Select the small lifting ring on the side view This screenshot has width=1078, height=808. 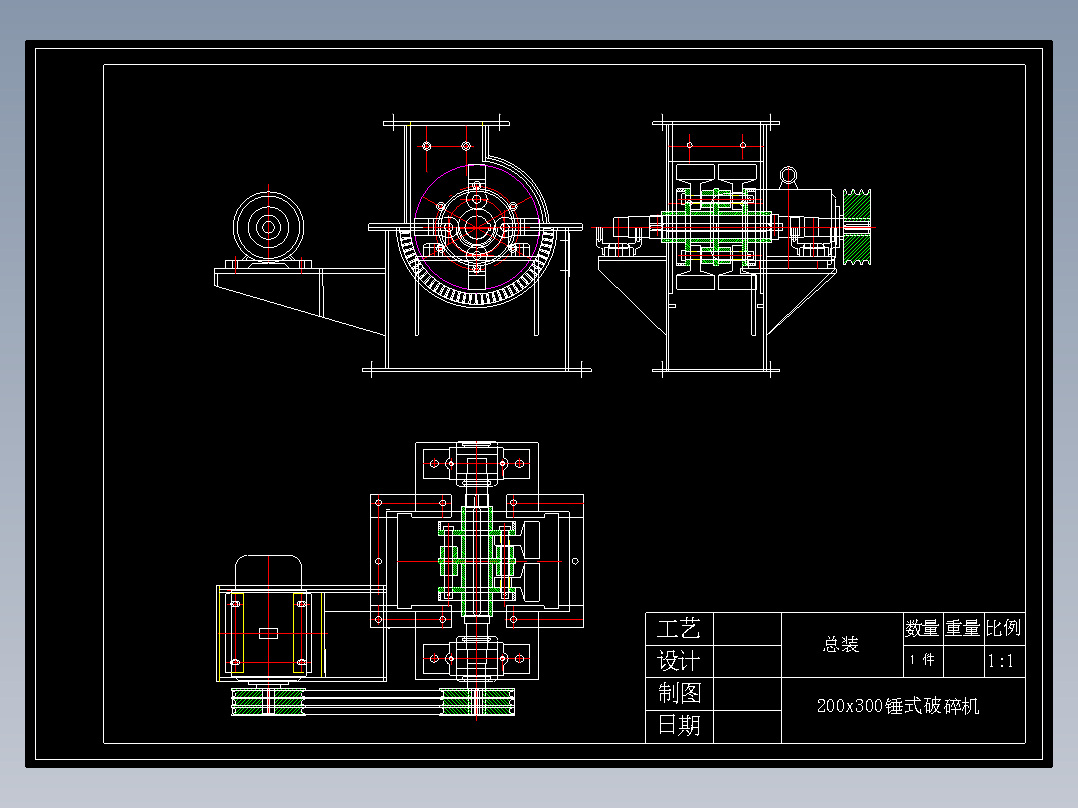pos(787,174)
